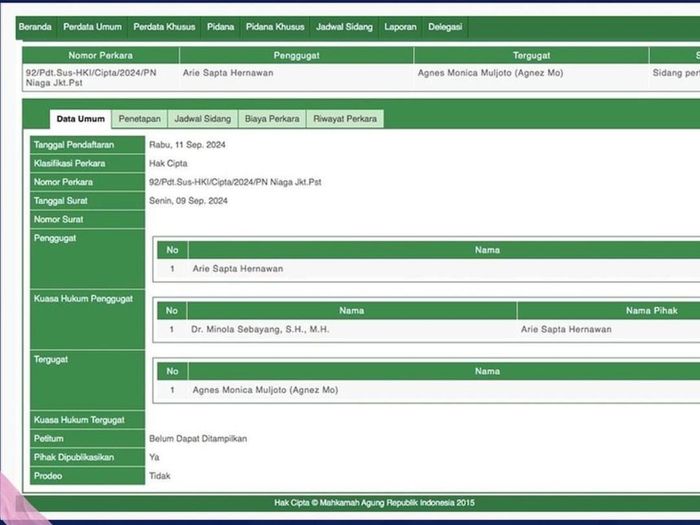Open Jadwal Sidang in the top navigation bar
The height and width of the screenshot is (525, 700).
coord(344,27)
